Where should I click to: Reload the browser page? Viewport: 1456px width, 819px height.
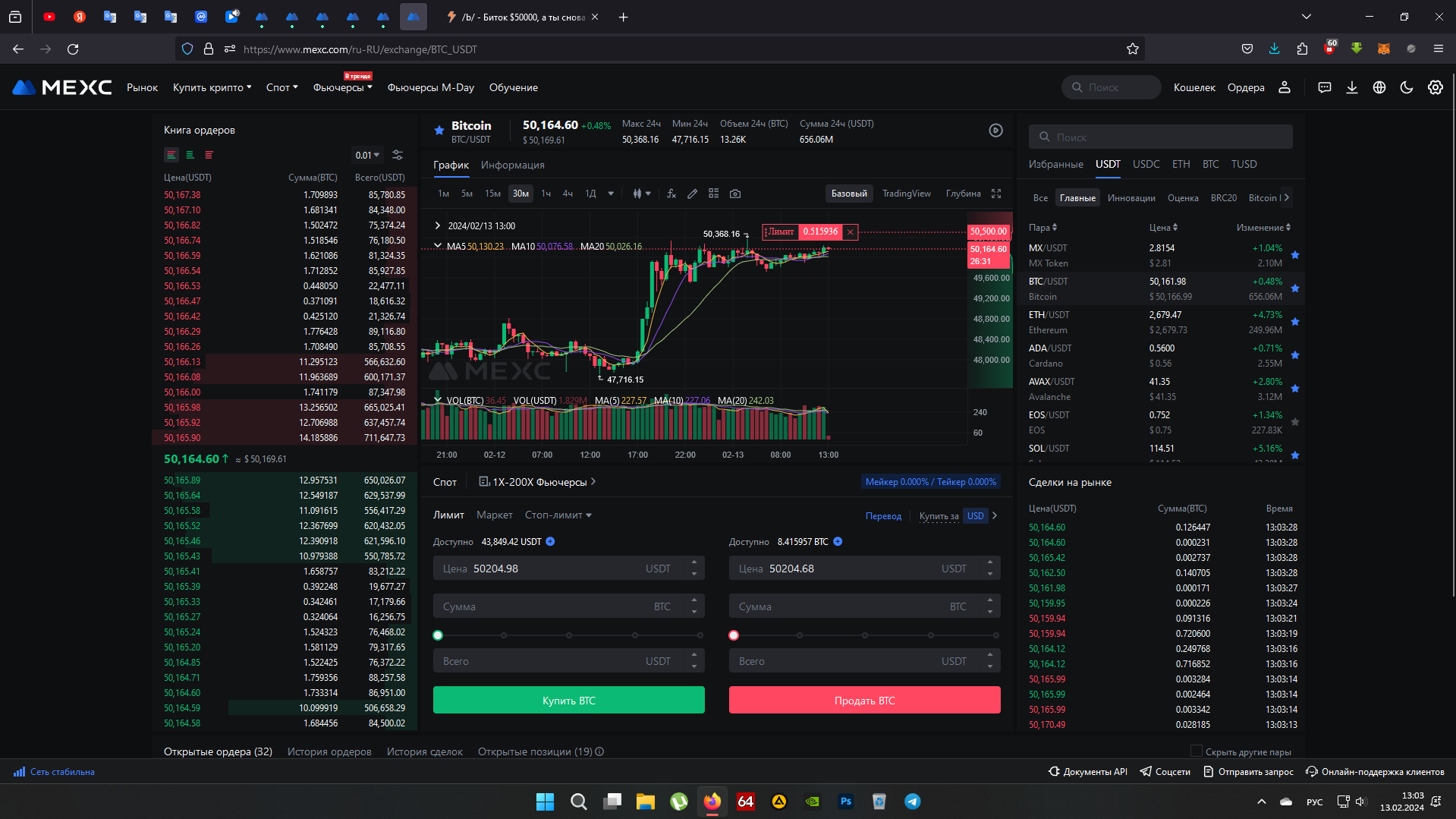pos(73,49)
